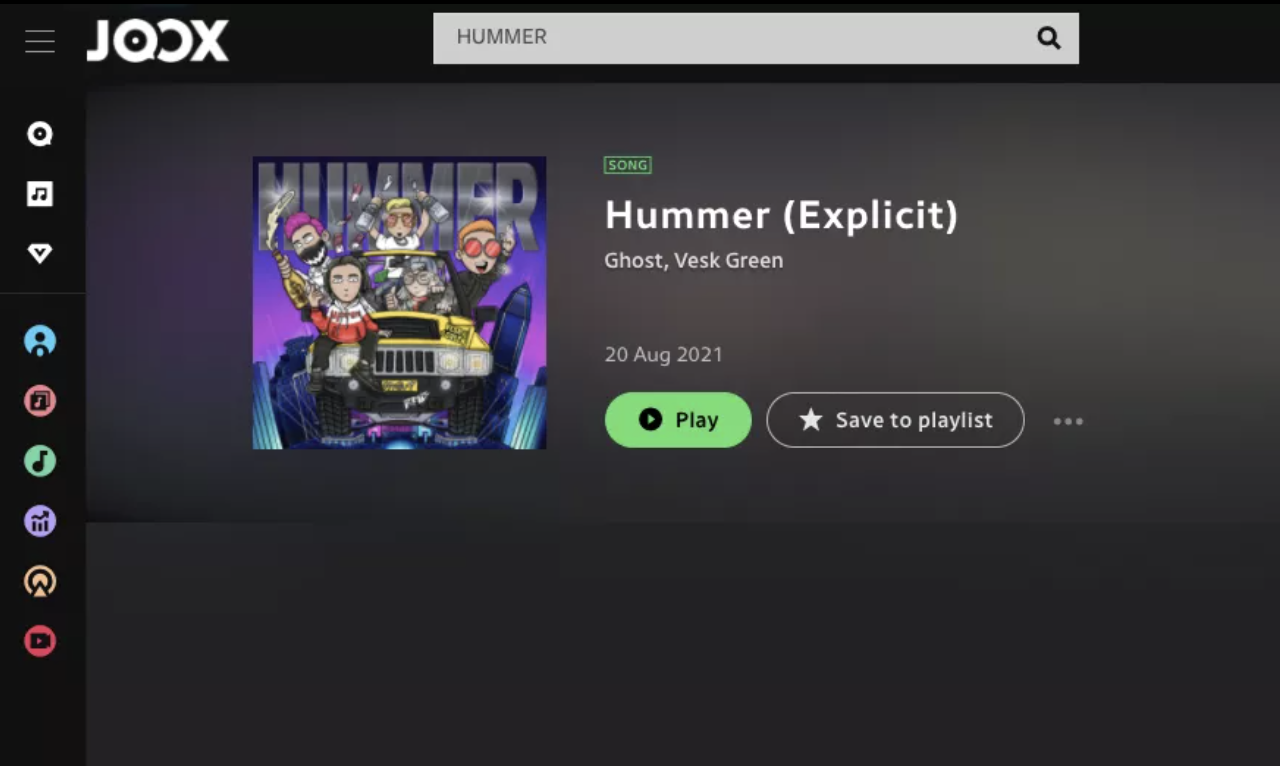Open the VIP diamond icon in the sidebar
The height and width of the screenshot is (766, 1280).
click(x=40, y=254)
